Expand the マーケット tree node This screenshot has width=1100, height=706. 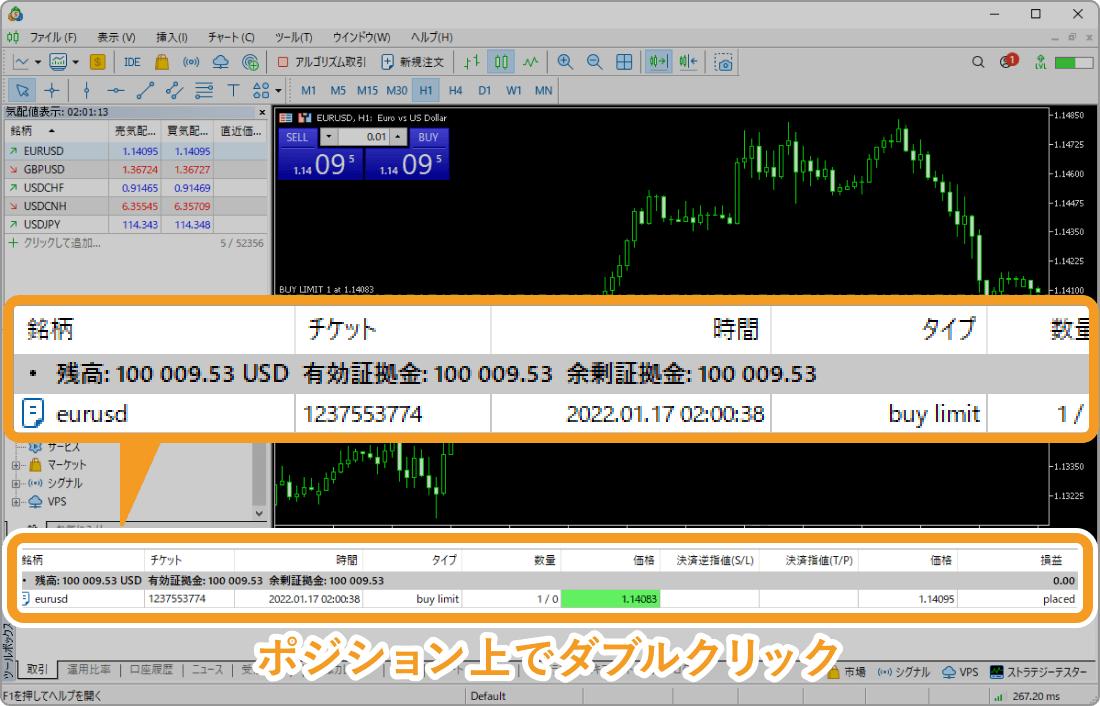tap(16, 465)
